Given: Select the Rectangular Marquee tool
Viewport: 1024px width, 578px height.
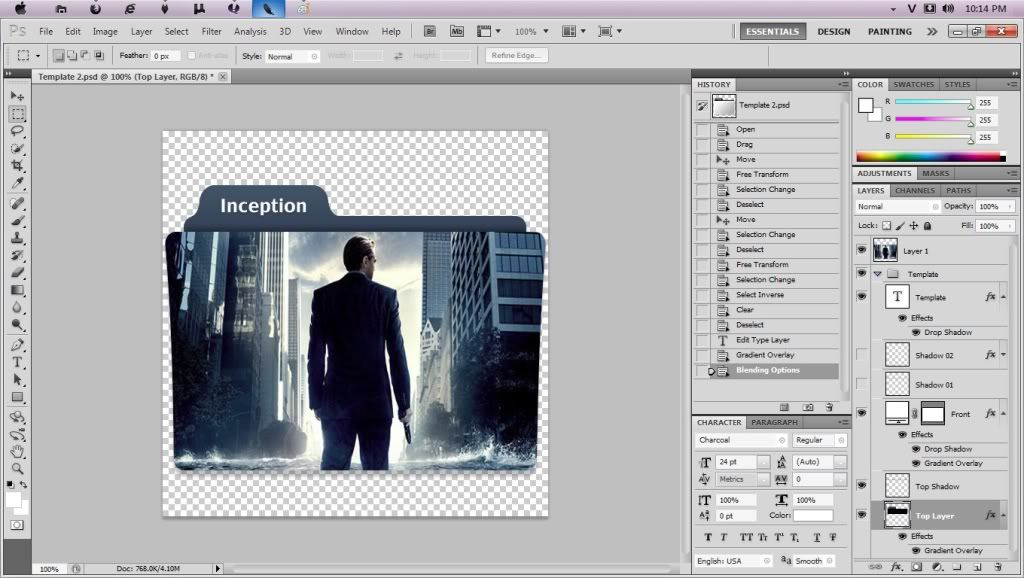Looking at the screenshot, I should click(x=17, y=114).
